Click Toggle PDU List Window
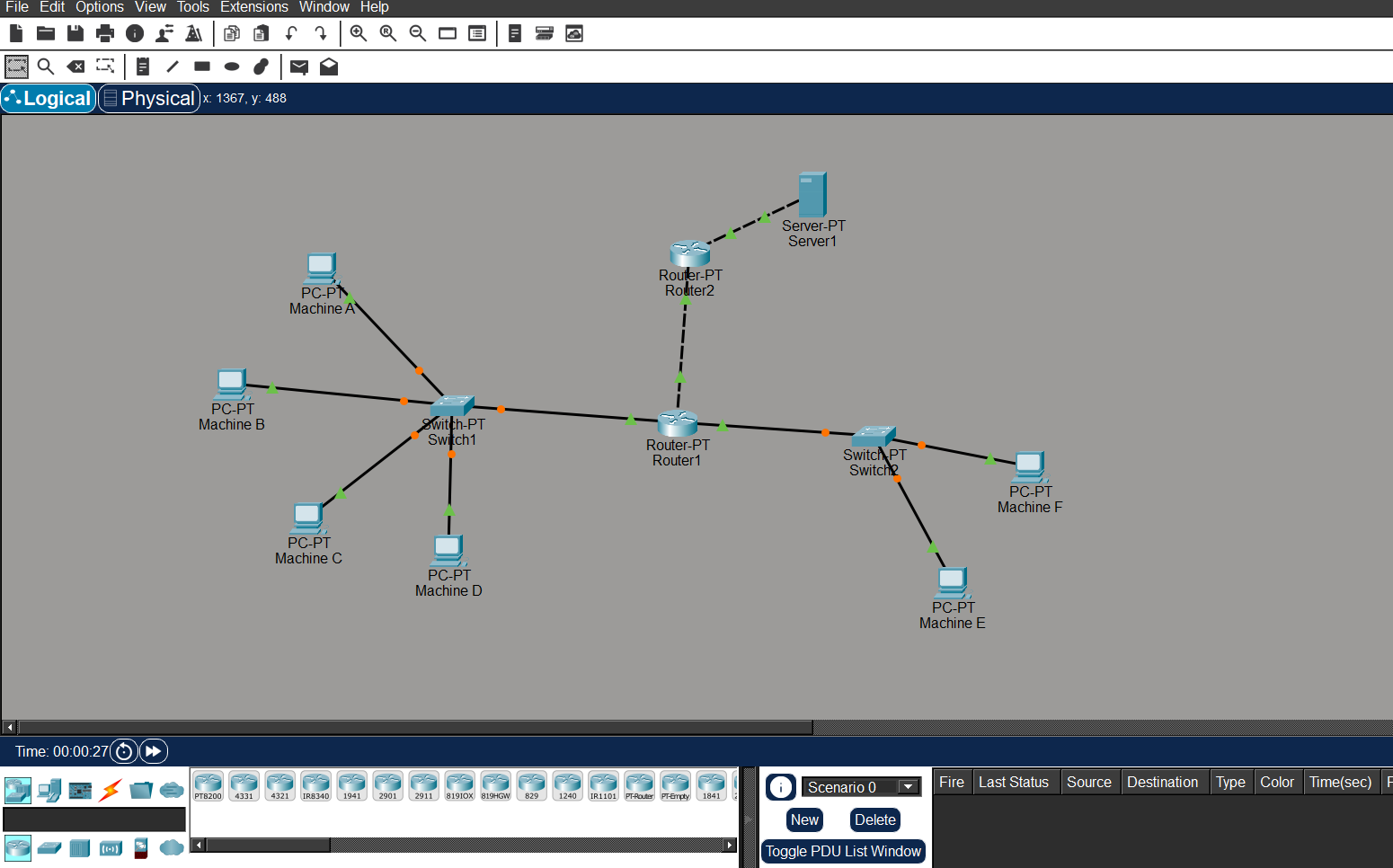 pos(842,851)
